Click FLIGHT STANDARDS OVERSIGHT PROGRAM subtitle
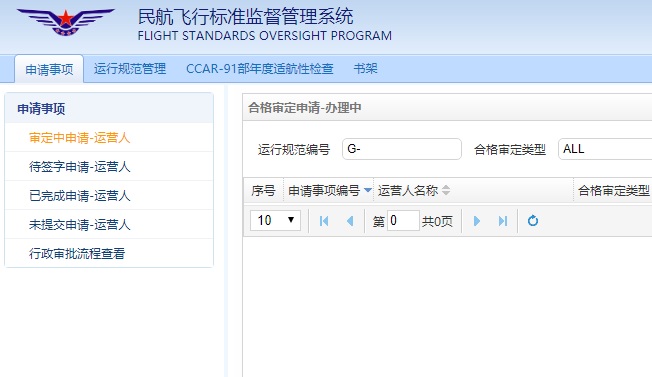Viewport: 652px width, 377px height. pyautogui.click(x=264, y=36)
